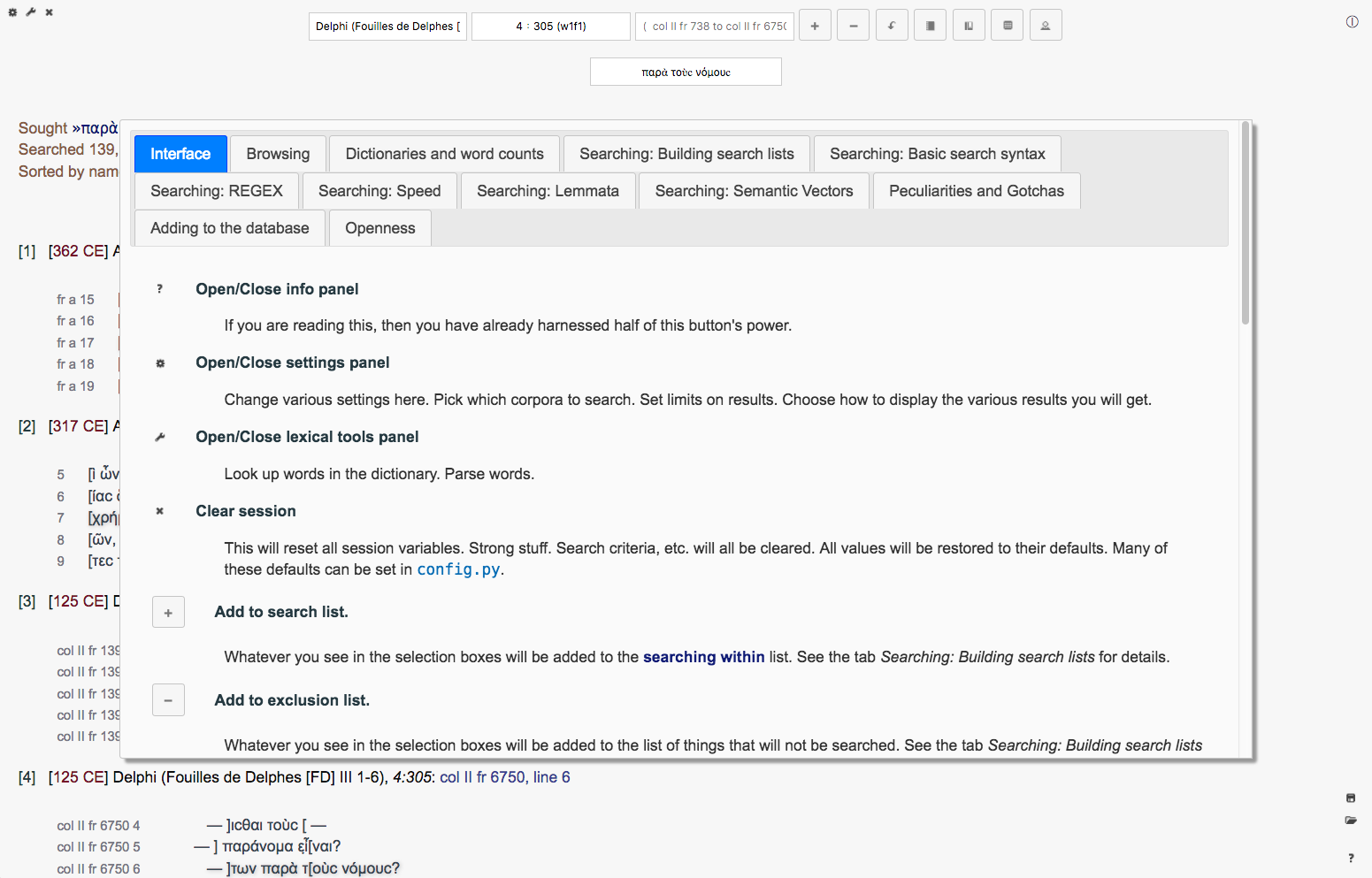Click the minus button in the top toolbar

pyautogui.click(x=853, y=26)
